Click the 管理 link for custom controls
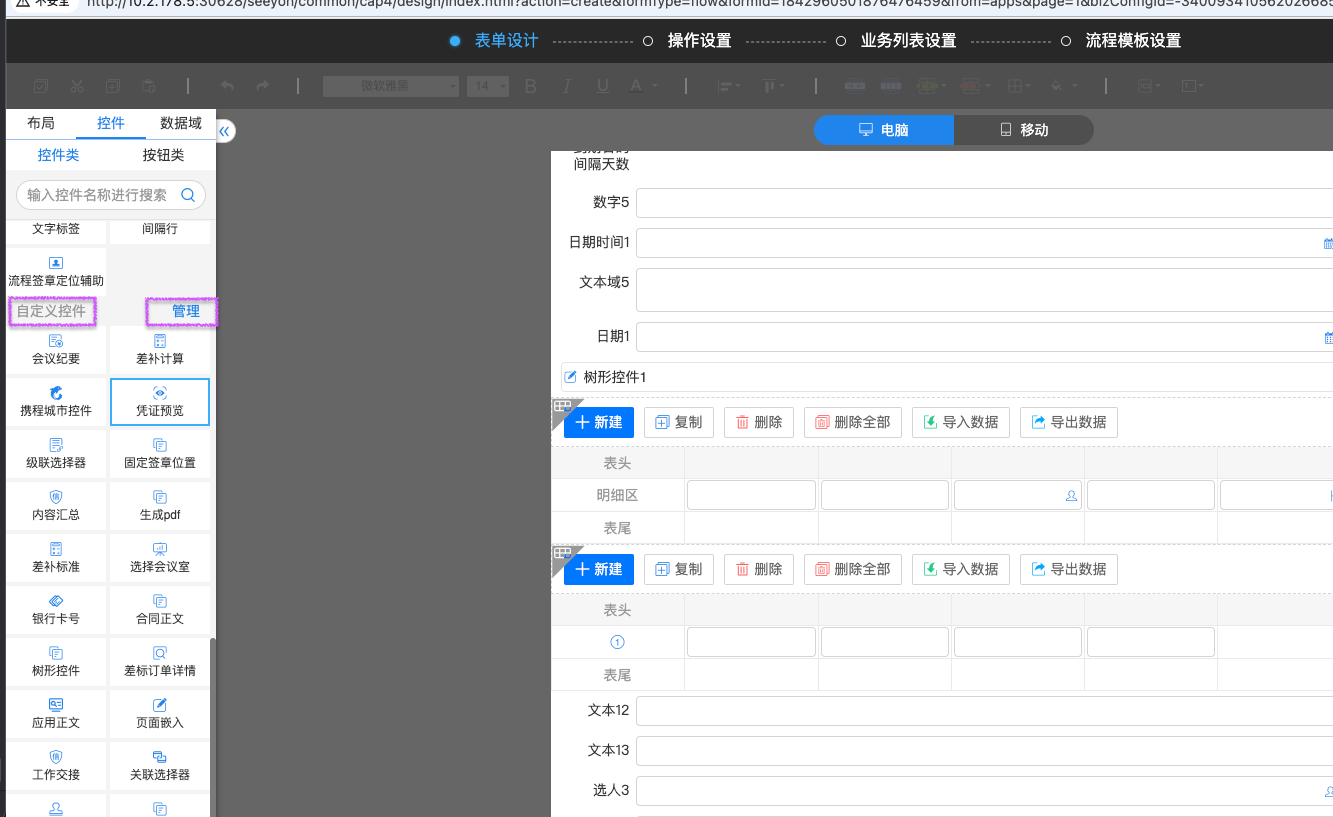 pos(185,312)
